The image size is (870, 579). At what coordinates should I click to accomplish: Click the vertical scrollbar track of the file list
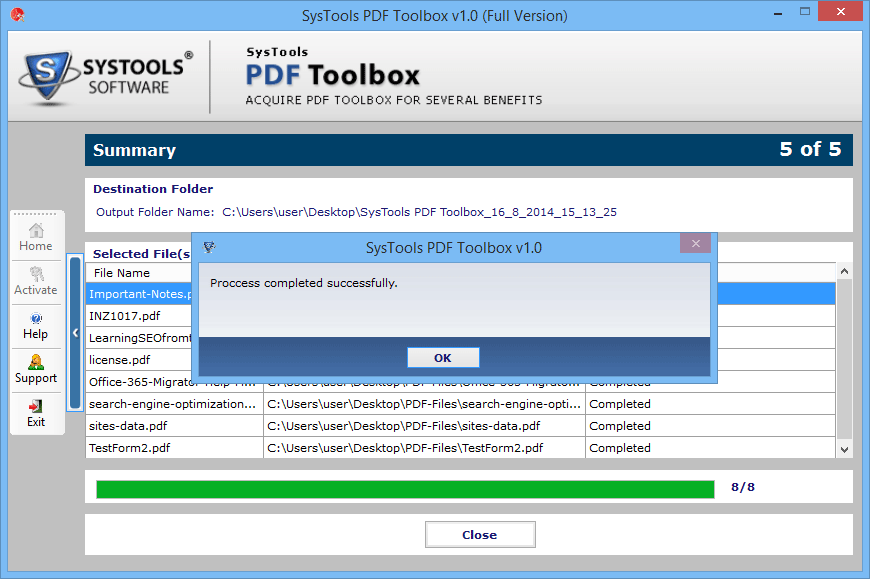coord(844,360)
